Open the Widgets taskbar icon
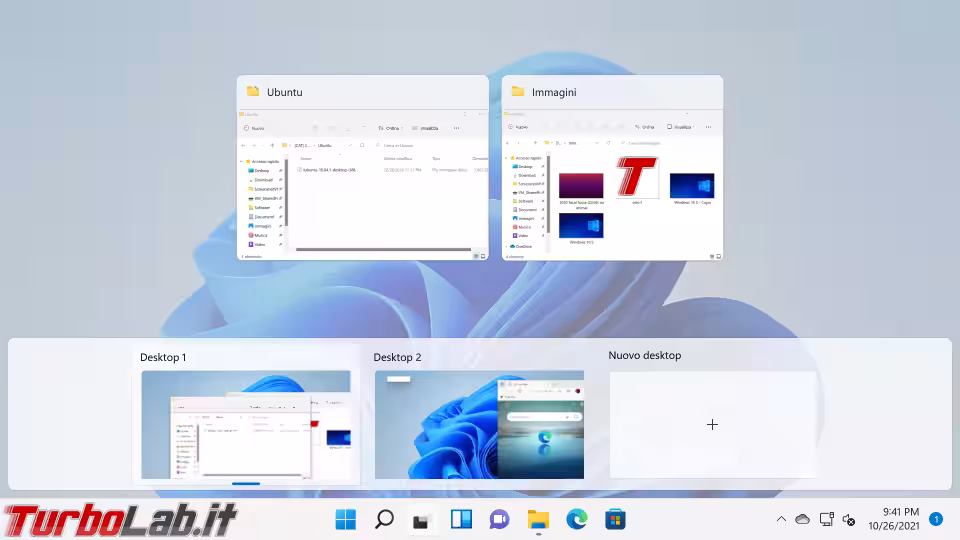960x540 pixels. pos(461,519)
